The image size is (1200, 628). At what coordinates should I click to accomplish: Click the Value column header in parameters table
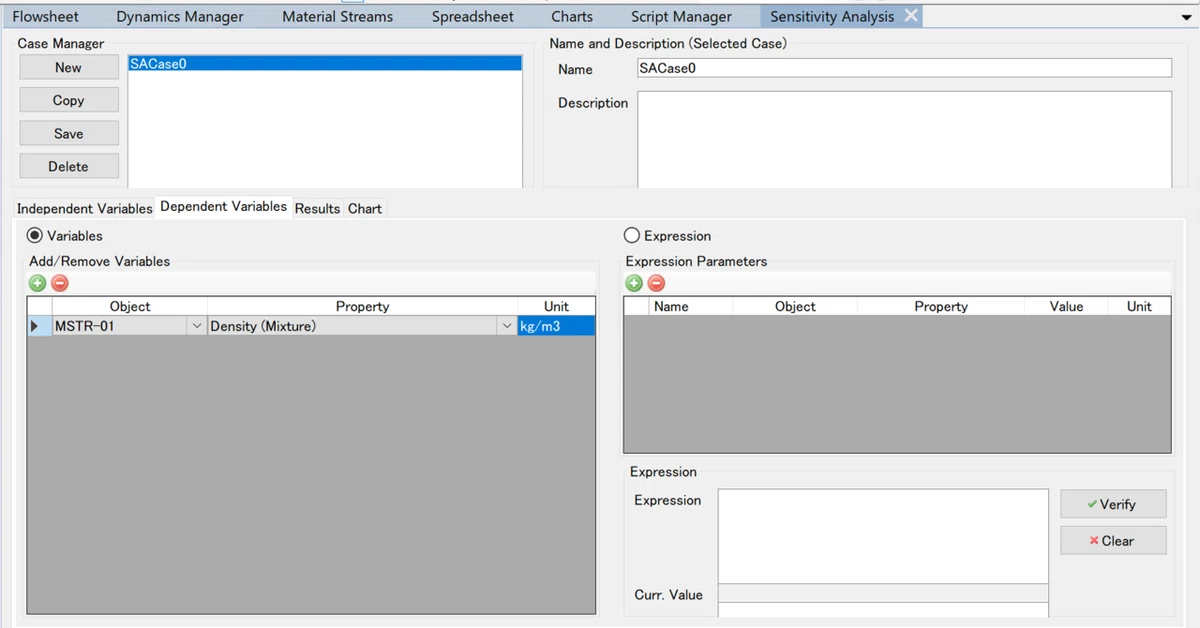[x=1067, y=307]
